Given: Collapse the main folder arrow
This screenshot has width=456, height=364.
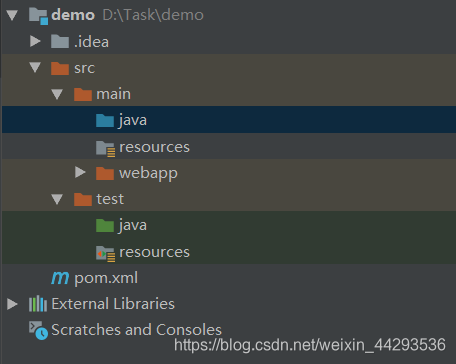Looking at the screenshot, I should [x=57, y=94].
